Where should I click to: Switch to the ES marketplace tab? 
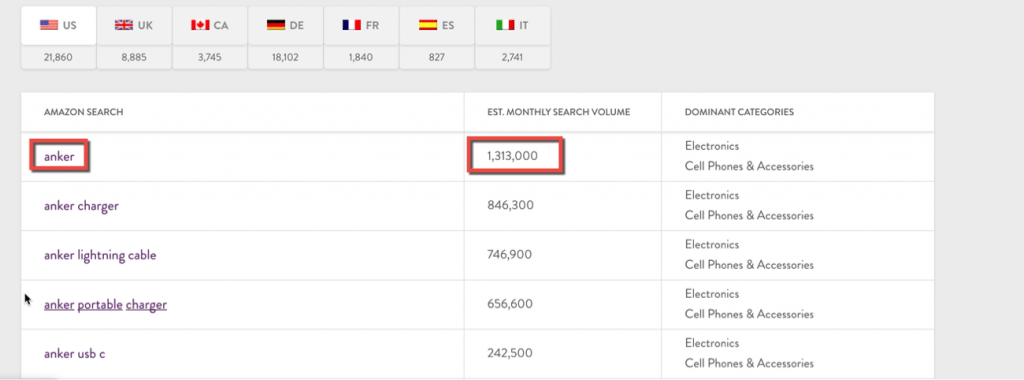tap(437, 38)
